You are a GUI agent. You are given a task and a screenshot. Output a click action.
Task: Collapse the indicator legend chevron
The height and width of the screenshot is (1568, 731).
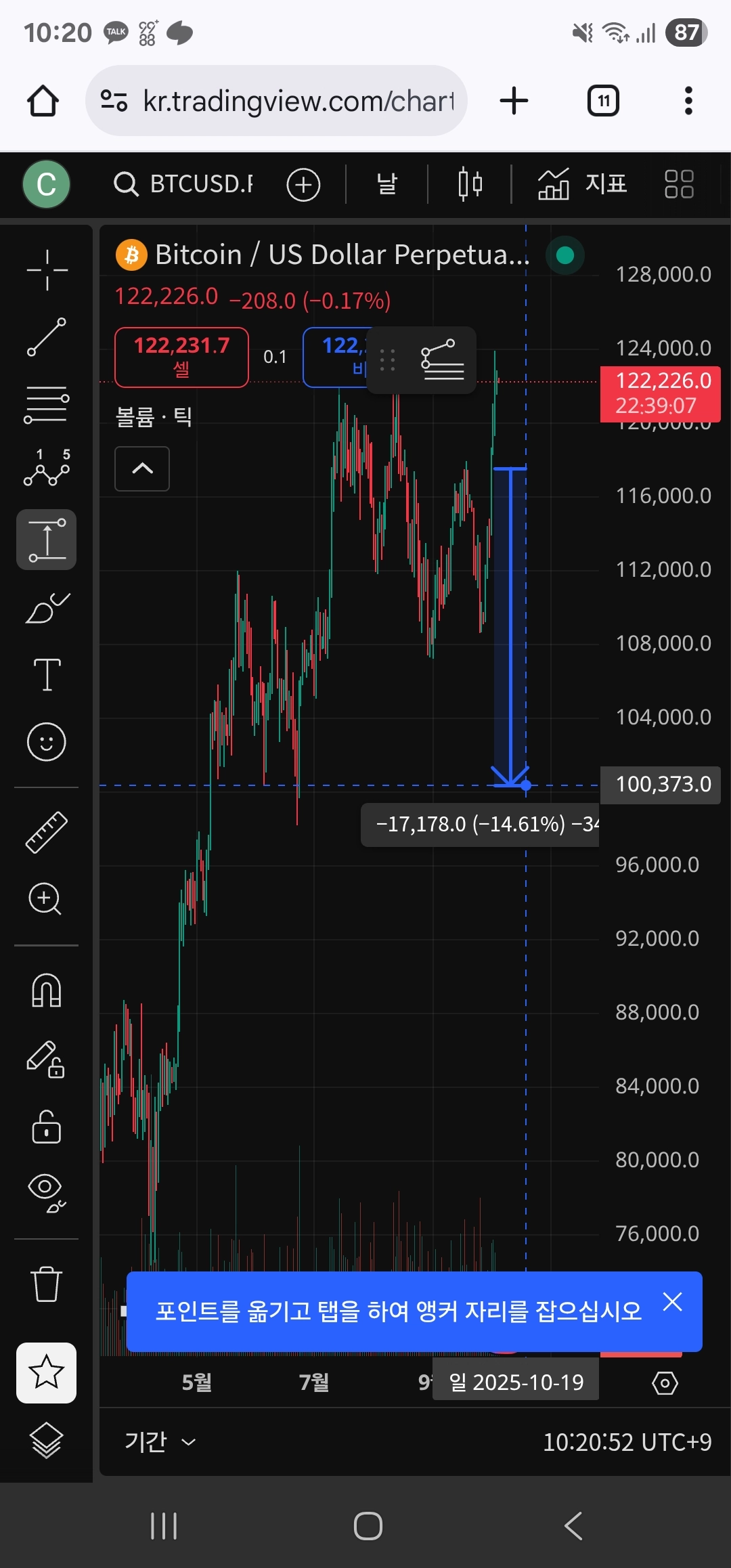[142, 469]
